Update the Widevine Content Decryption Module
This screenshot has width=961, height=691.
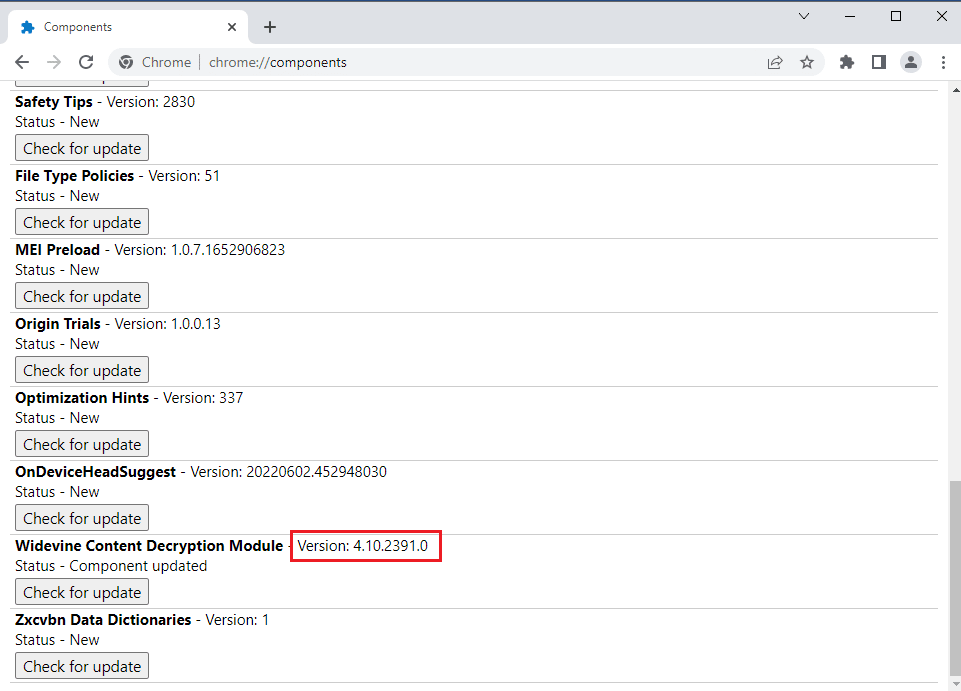coord(82,592)
